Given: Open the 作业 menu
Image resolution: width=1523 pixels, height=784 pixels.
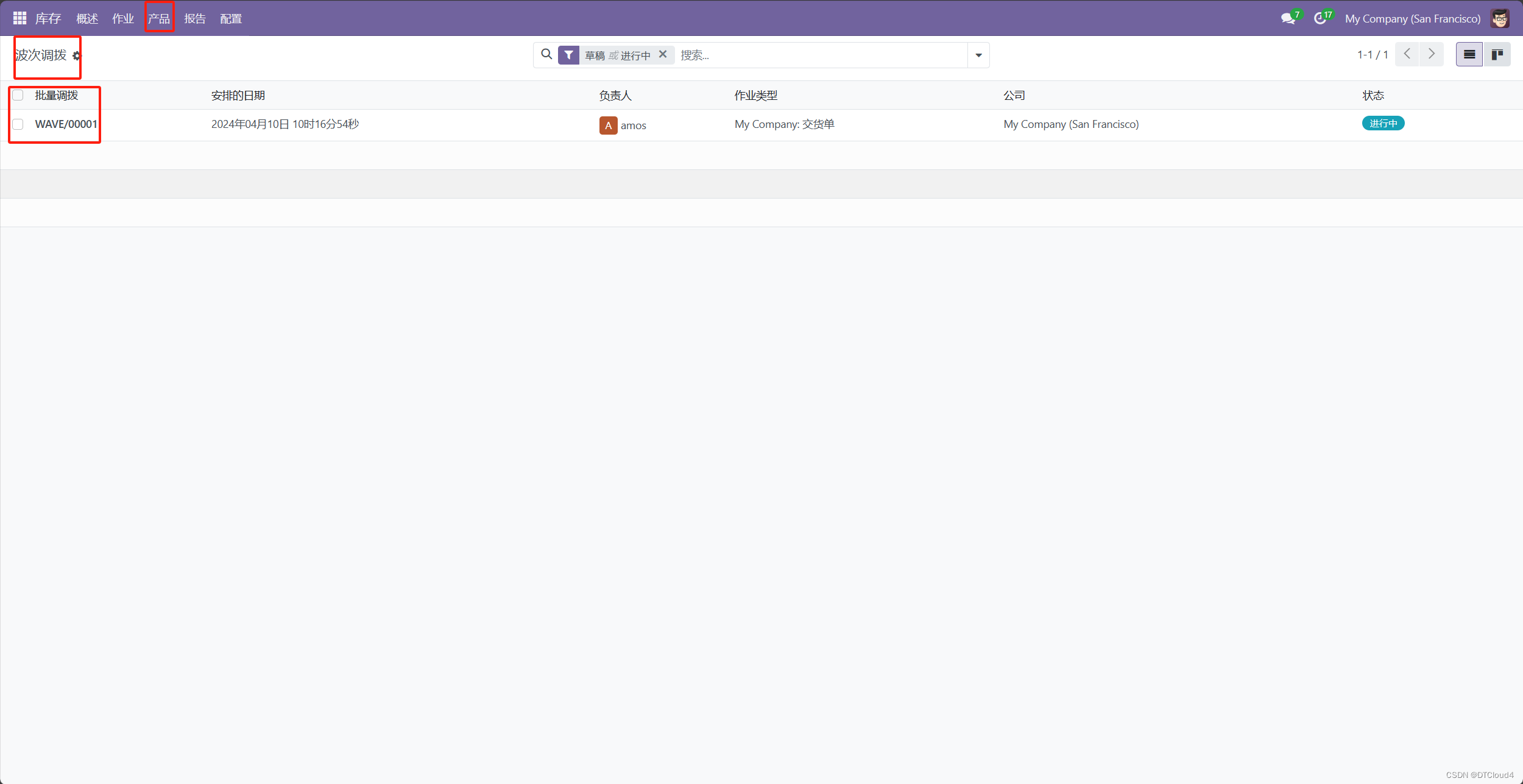Looking at the screenshot, I should [x=122, y=18].
